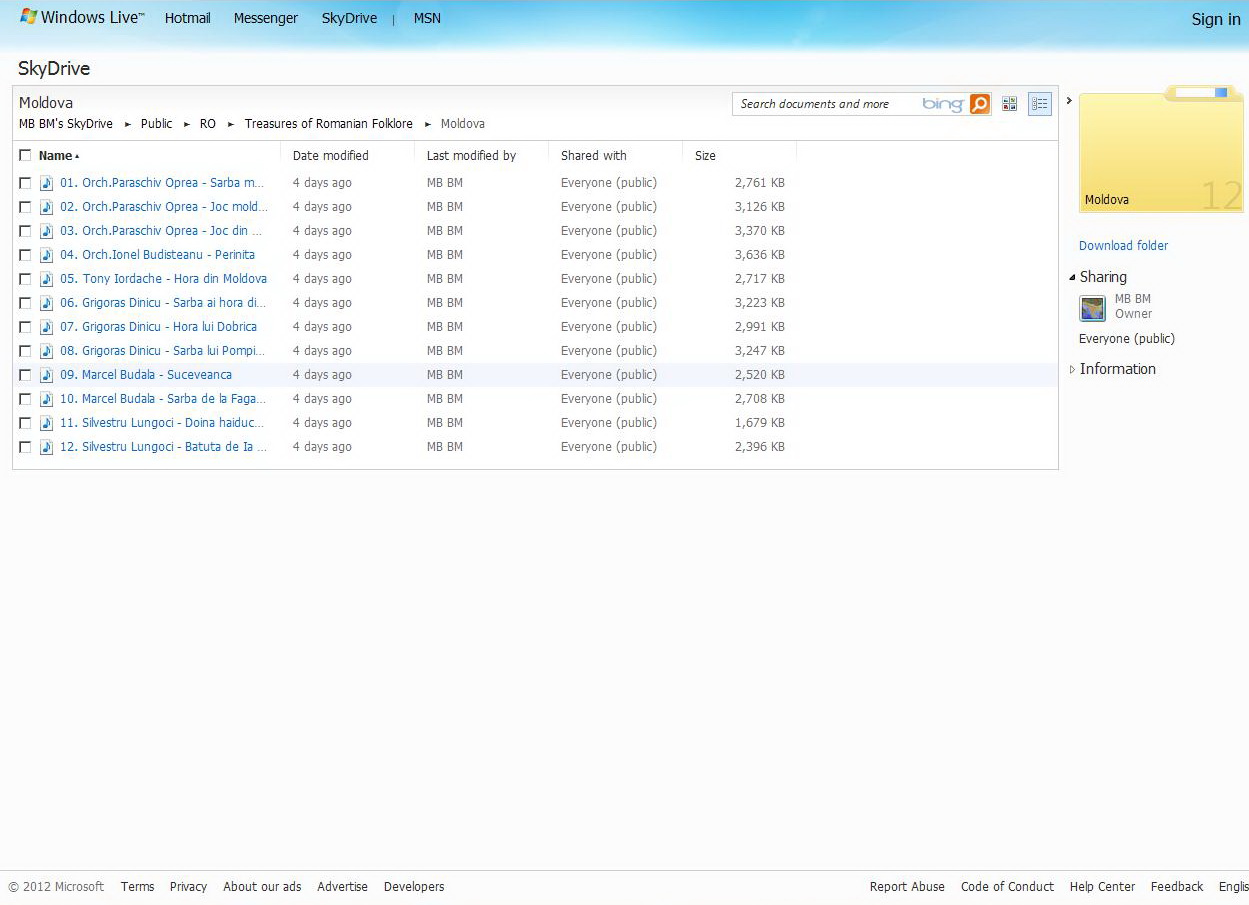This screenshot has width=1249, height=905.
Task: Go to Treasures of Romanian Folklore breadcrumb
Action: (x=329, y=124)
